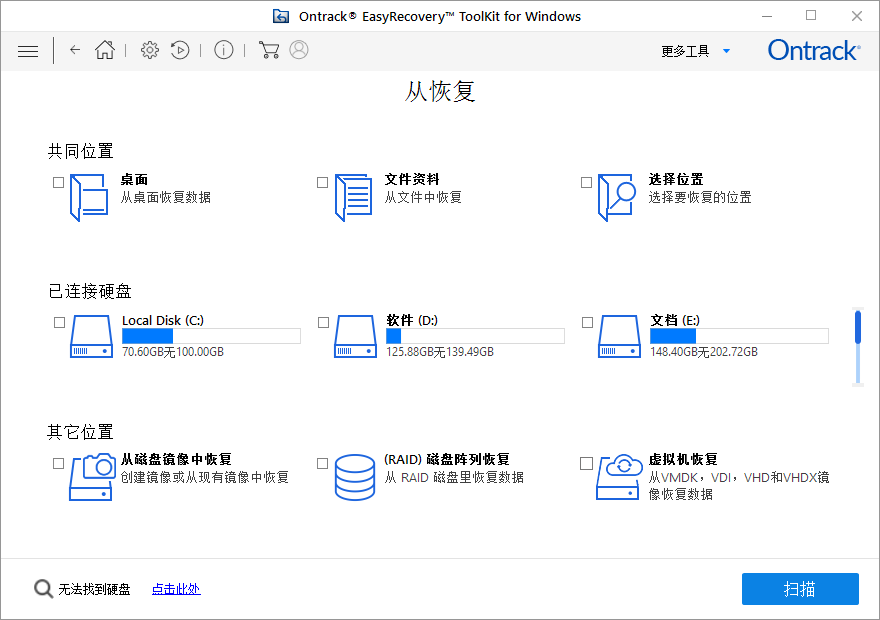Close the EasyRecovery window
The image size is (880, 620).
(856, 16)
